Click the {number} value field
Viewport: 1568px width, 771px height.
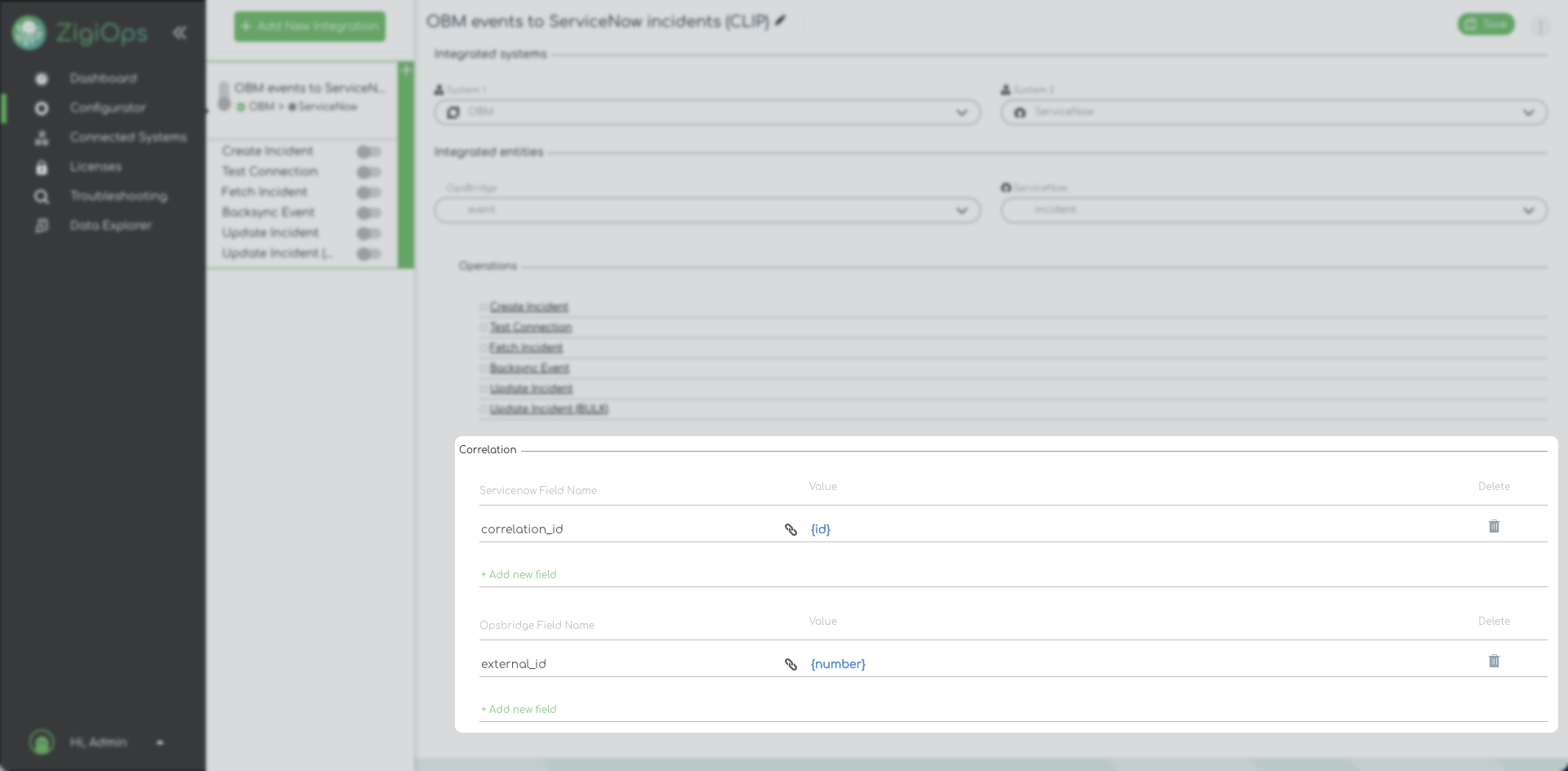(x=838, y=664)
